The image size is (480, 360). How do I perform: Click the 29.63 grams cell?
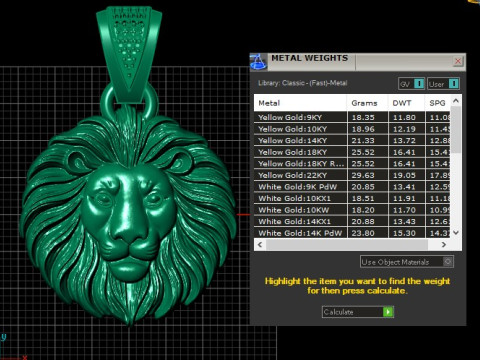tap(368, 175)
